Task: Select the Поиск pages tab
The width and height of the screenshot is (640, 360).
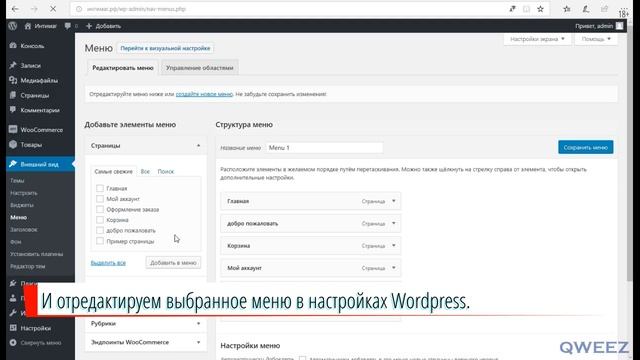Action: coord(166,172)
